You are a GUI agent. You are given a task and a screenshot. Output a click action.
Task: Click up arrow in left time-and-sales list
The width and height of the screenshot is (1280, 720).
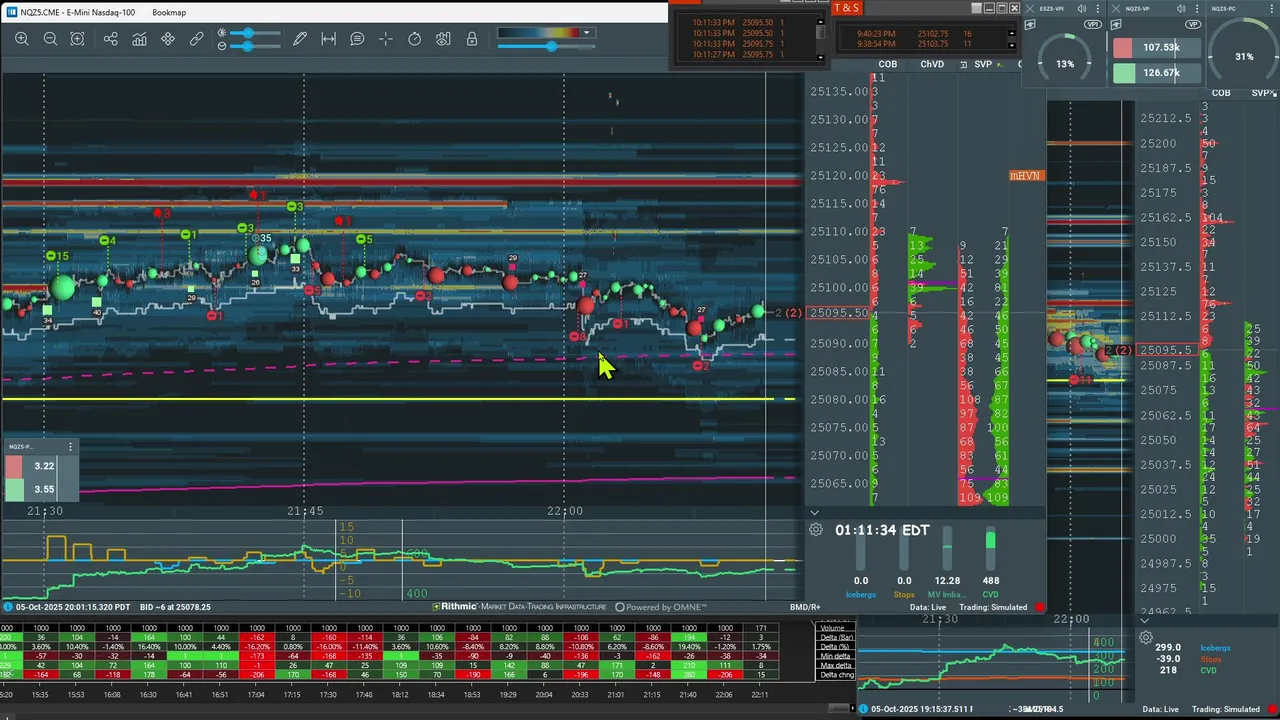pos(821,23)
